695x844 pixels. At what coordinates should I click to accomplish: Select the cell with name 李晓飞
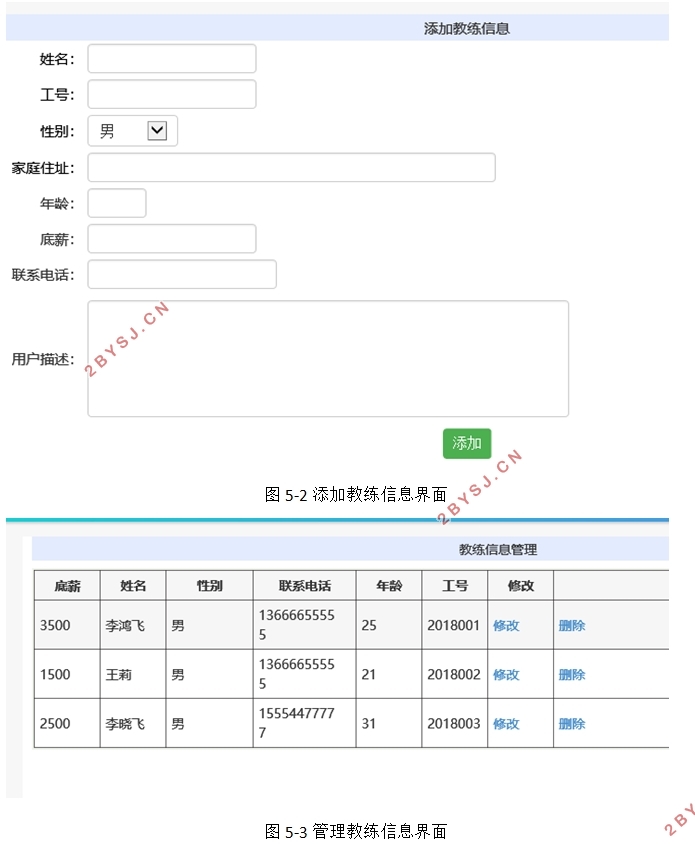[133, 723]
